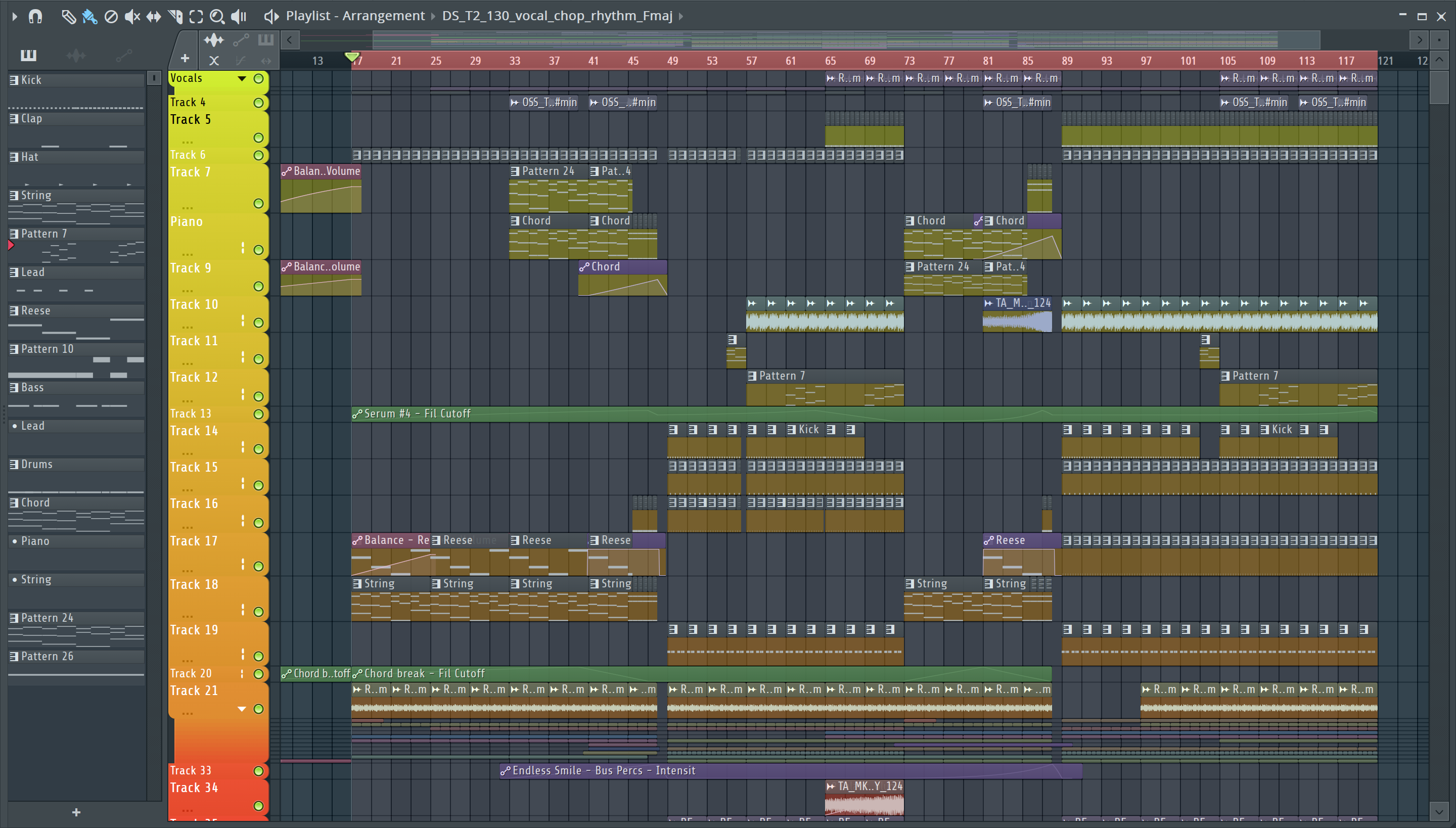1456x828 pixels.
Task: Mute the Vocals track
Action: point(258,78)
